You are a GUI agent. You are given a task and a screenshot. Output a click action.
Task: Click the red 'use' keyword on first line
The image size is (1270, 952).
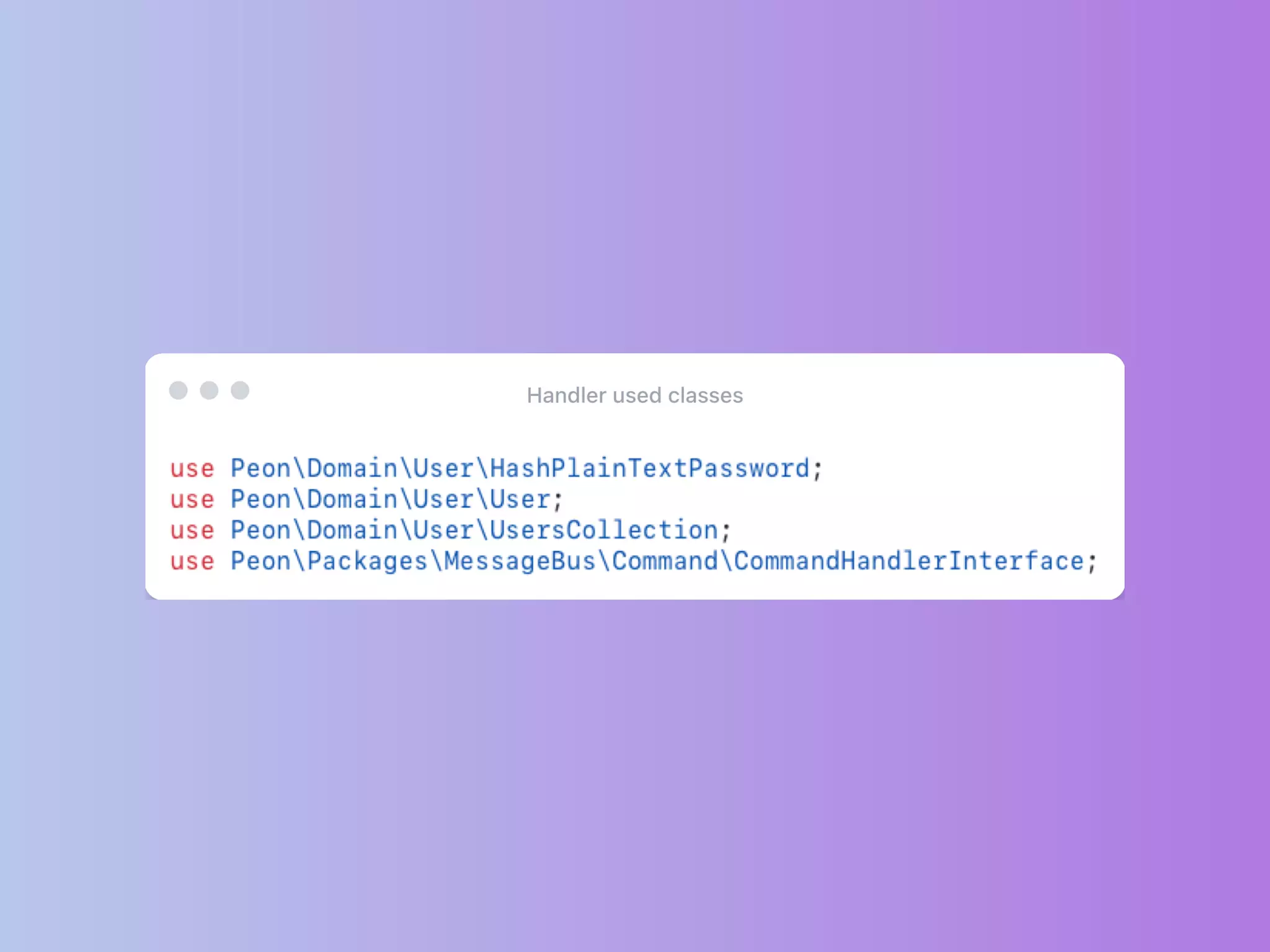[x=192, y=469]
